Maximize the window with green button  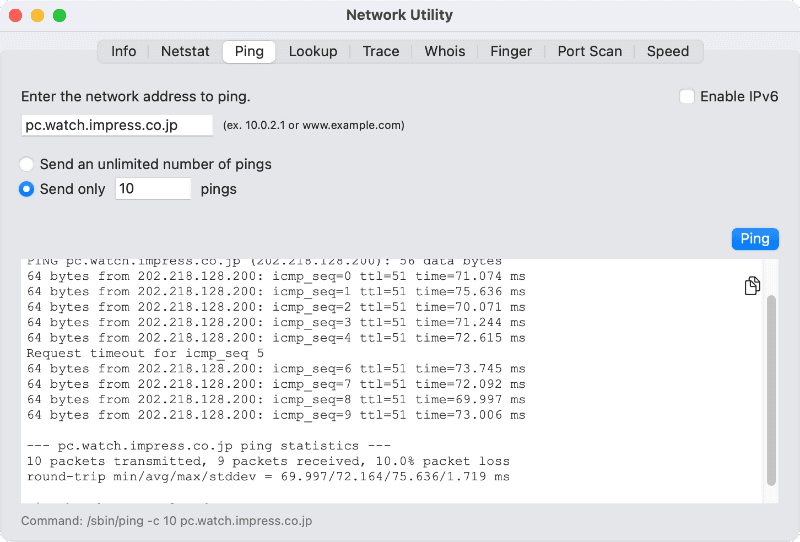click(x=60, y=16)
